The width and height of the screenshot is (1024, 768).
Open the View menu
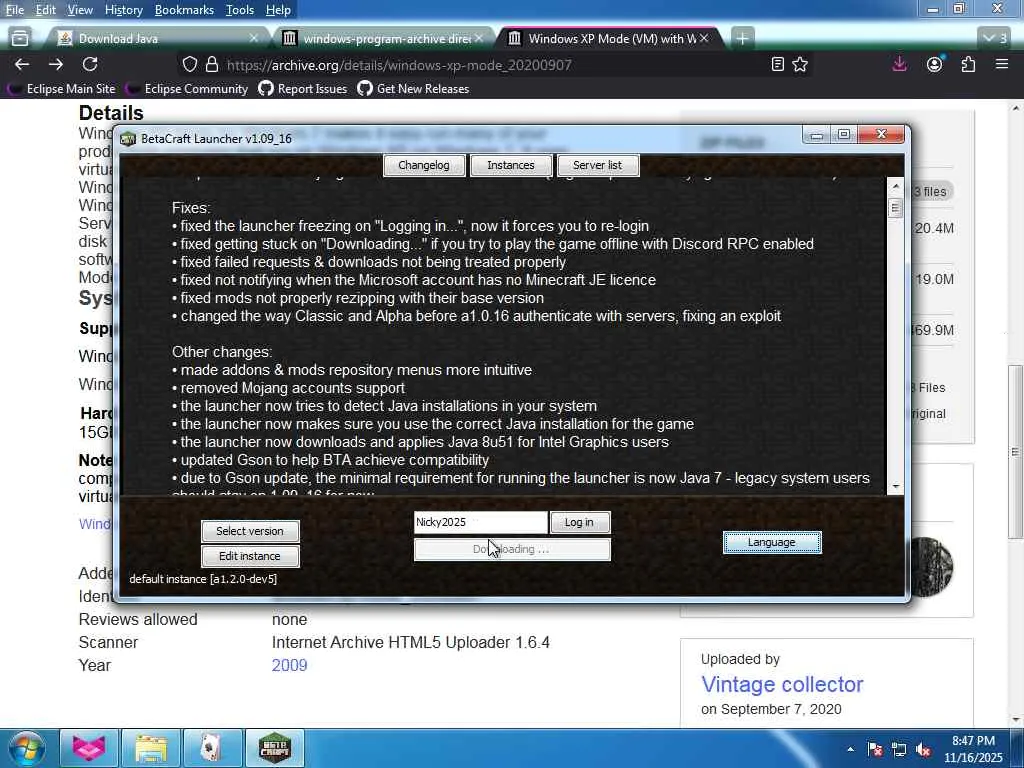click(80, 10)
